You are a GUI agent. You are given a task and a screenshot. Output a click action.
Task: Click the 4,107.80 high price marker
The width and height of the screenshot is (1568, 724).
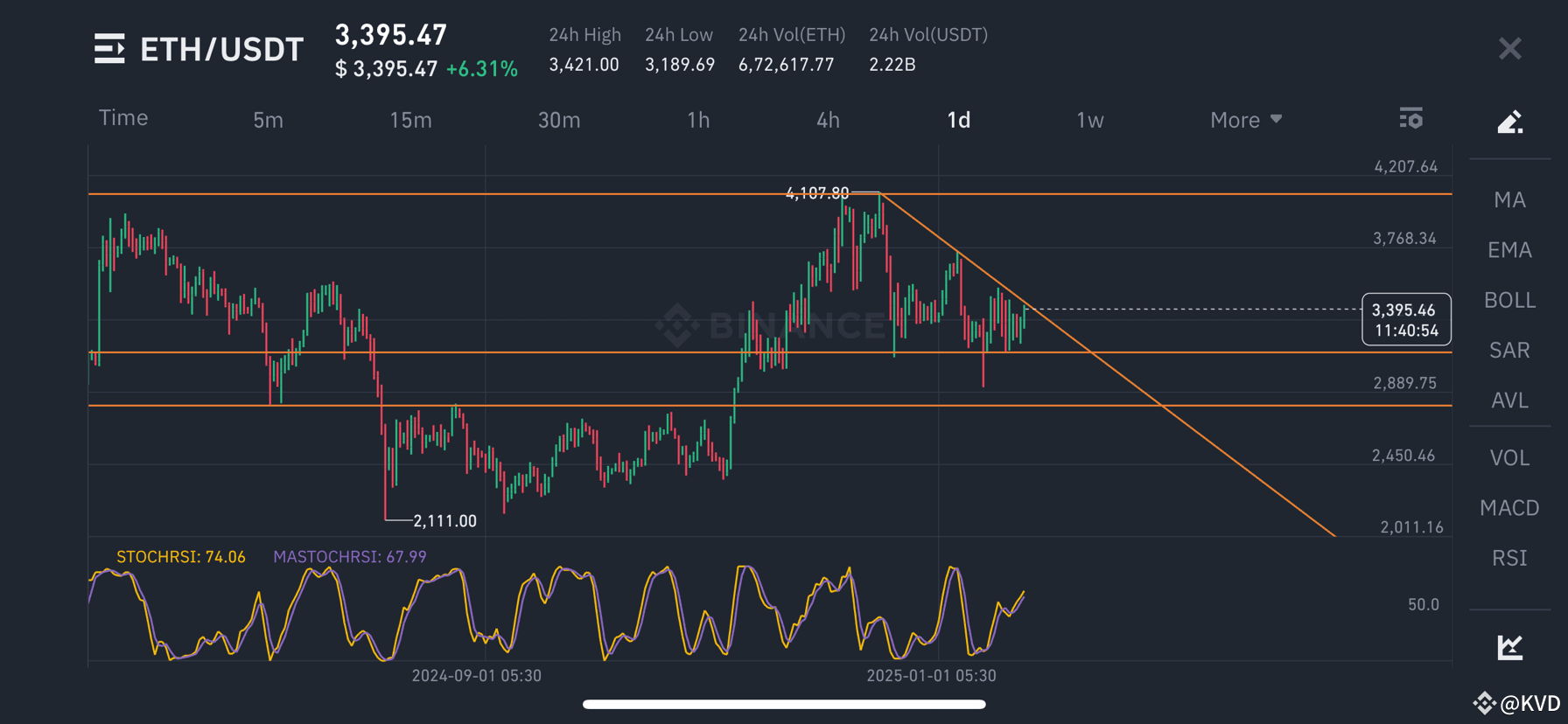pyautogui.click(x=817, y=193)
